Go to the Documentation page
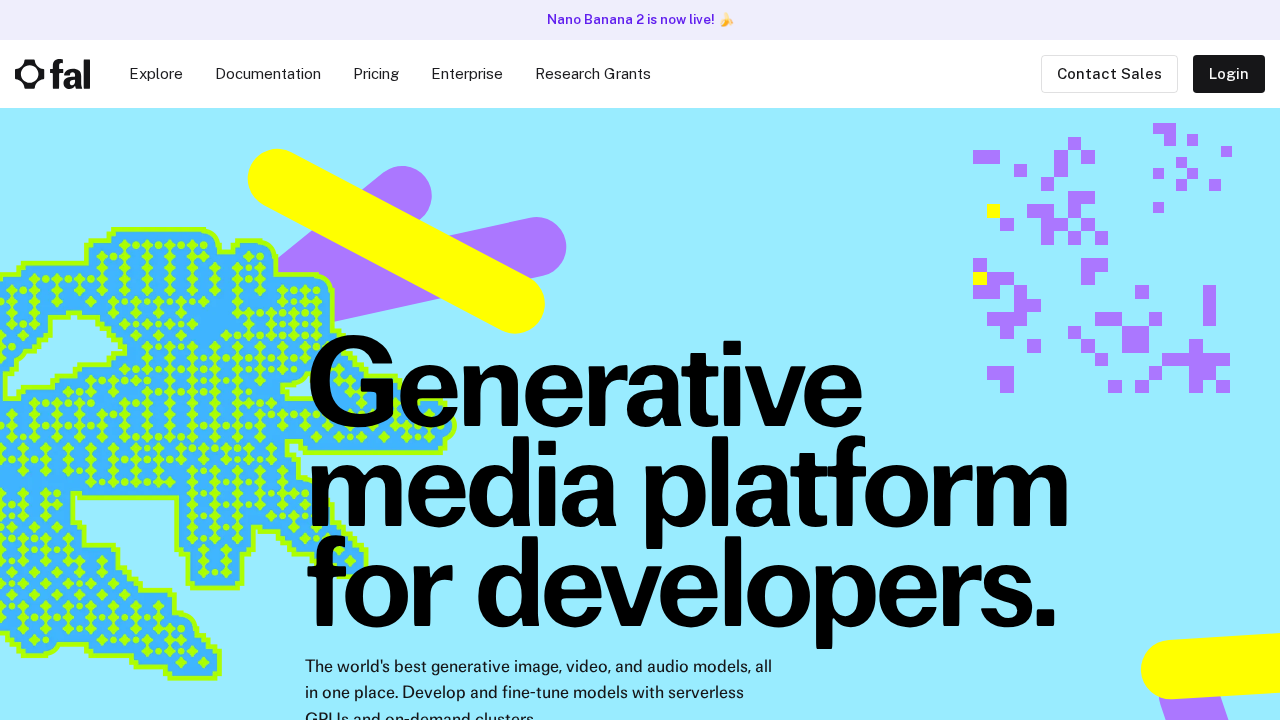This screenshot has height=720, width=1280. 268,74
